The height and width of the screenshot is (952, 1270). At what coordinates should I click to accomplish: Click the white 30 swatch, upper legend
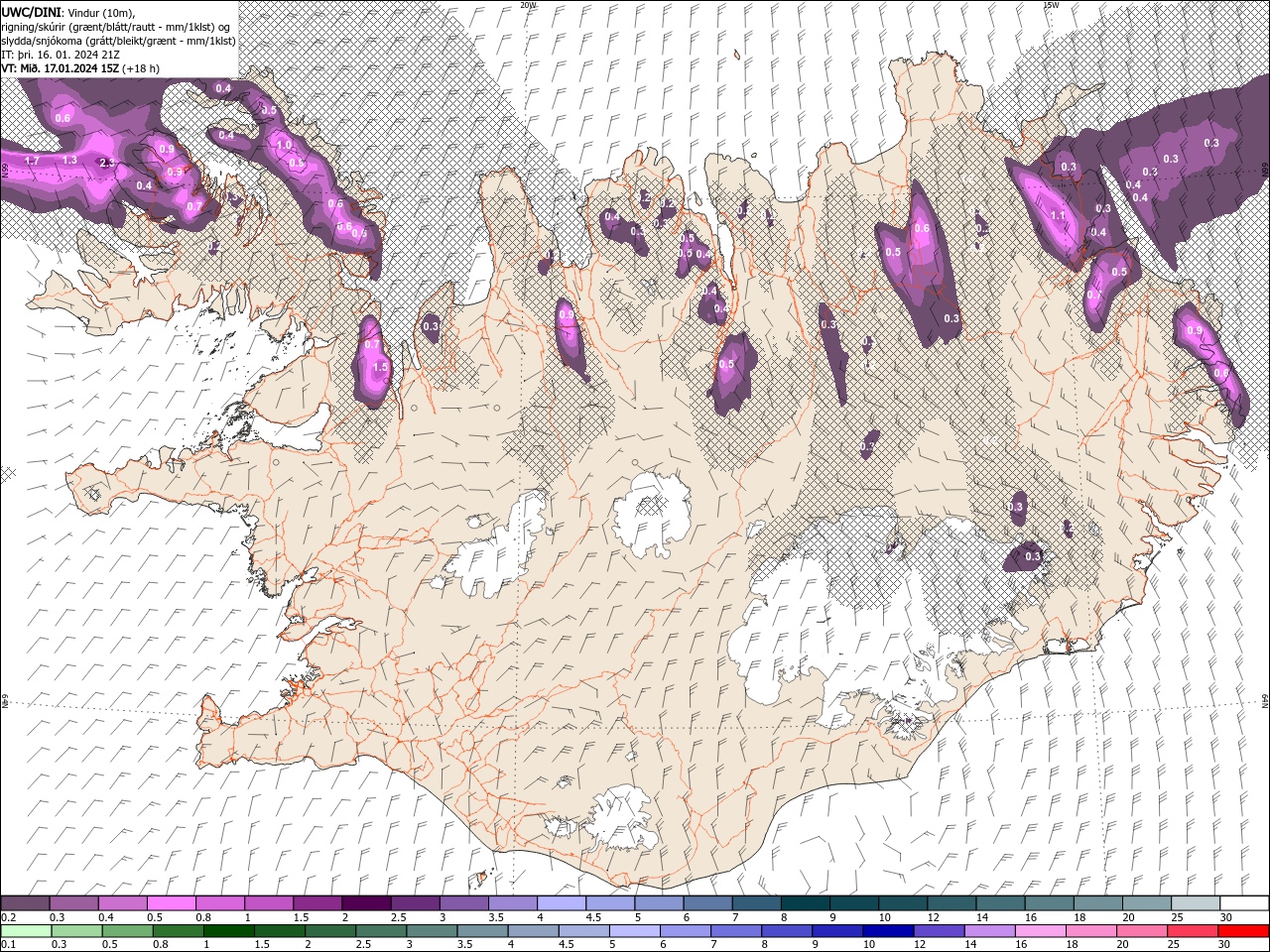pos(1245,903)
